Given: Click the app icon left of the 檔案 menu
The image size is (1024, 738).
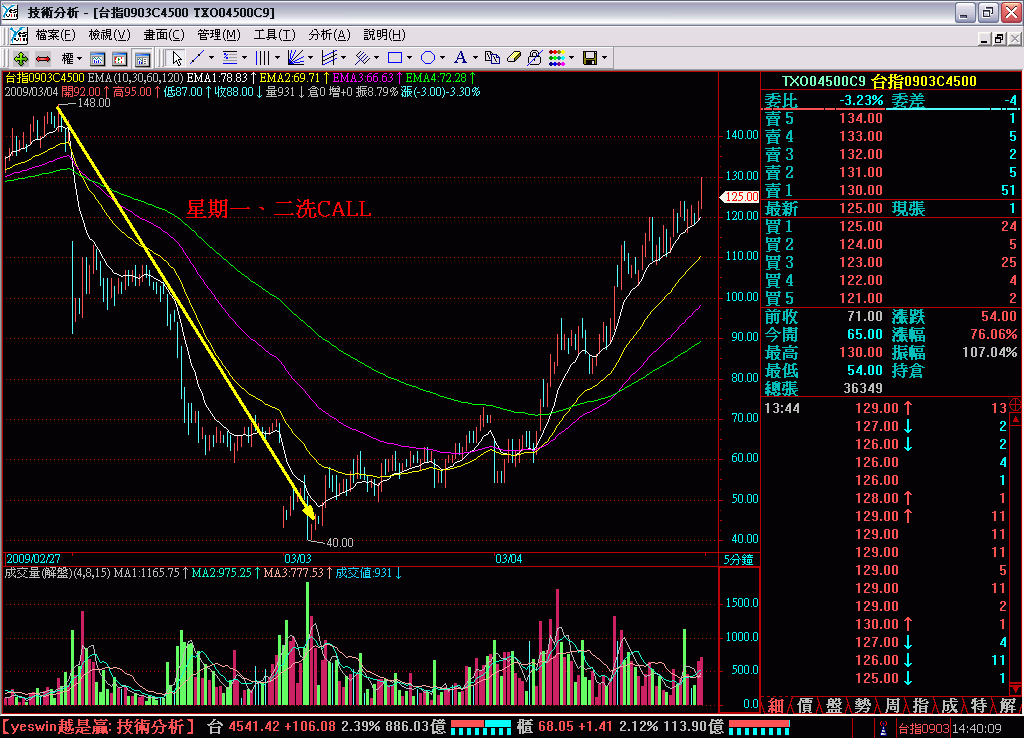Looking at the screenshot, I should click(19, 35).
